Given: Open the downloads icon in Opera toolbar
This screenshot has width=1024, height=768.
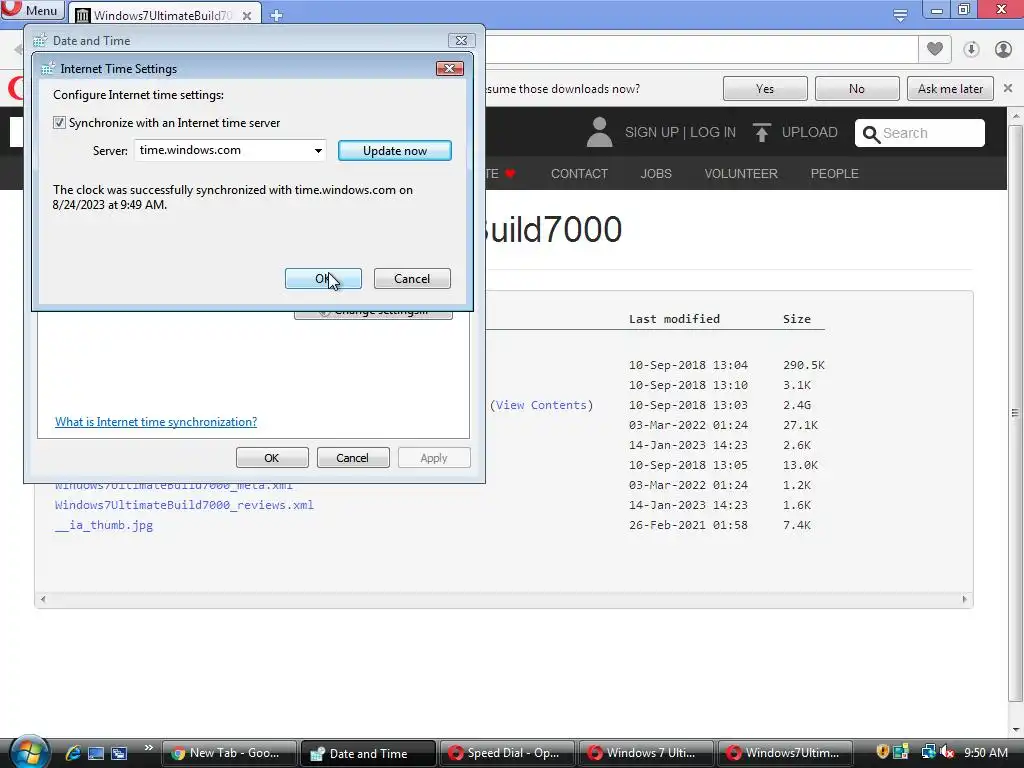Looking at the screenshot, I should point(971,49).
